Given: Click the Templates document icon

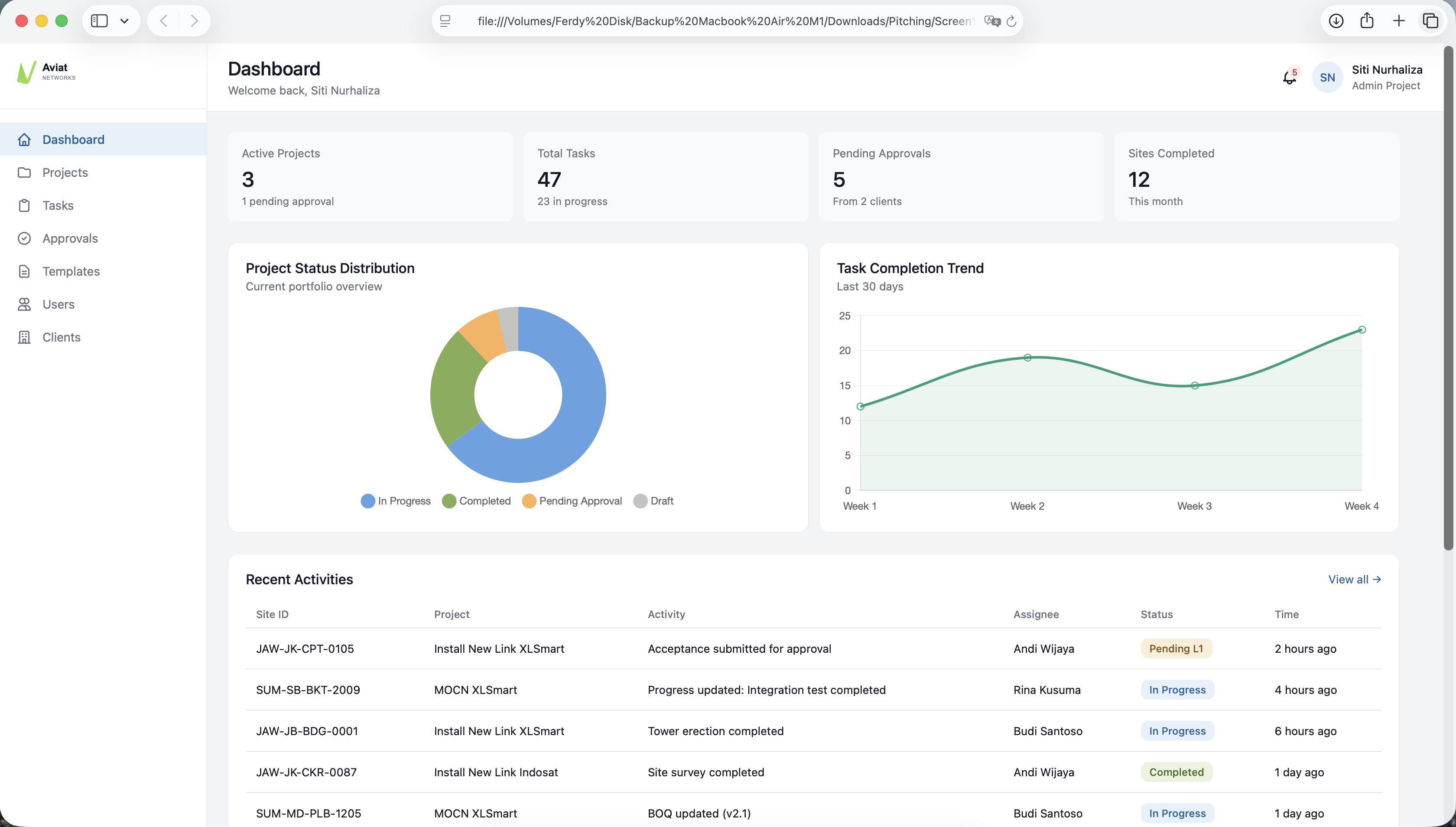Looking at the screenshot, I should click(24, 271).
